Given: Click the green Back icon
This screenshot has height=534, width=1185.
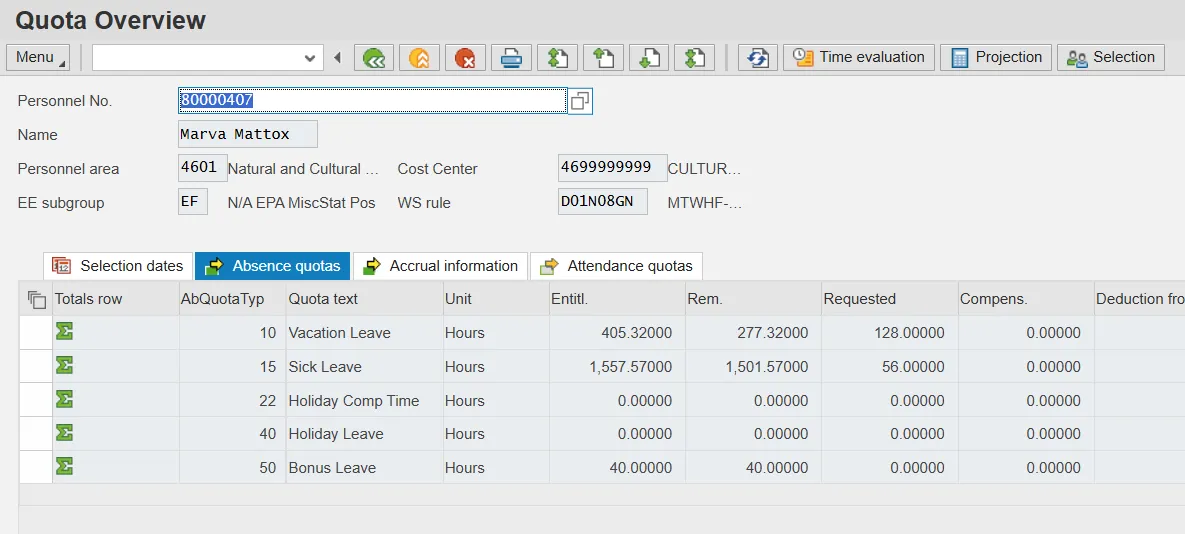Looking at the screenshot, I should pyautogui.click(x=374, y=58).
